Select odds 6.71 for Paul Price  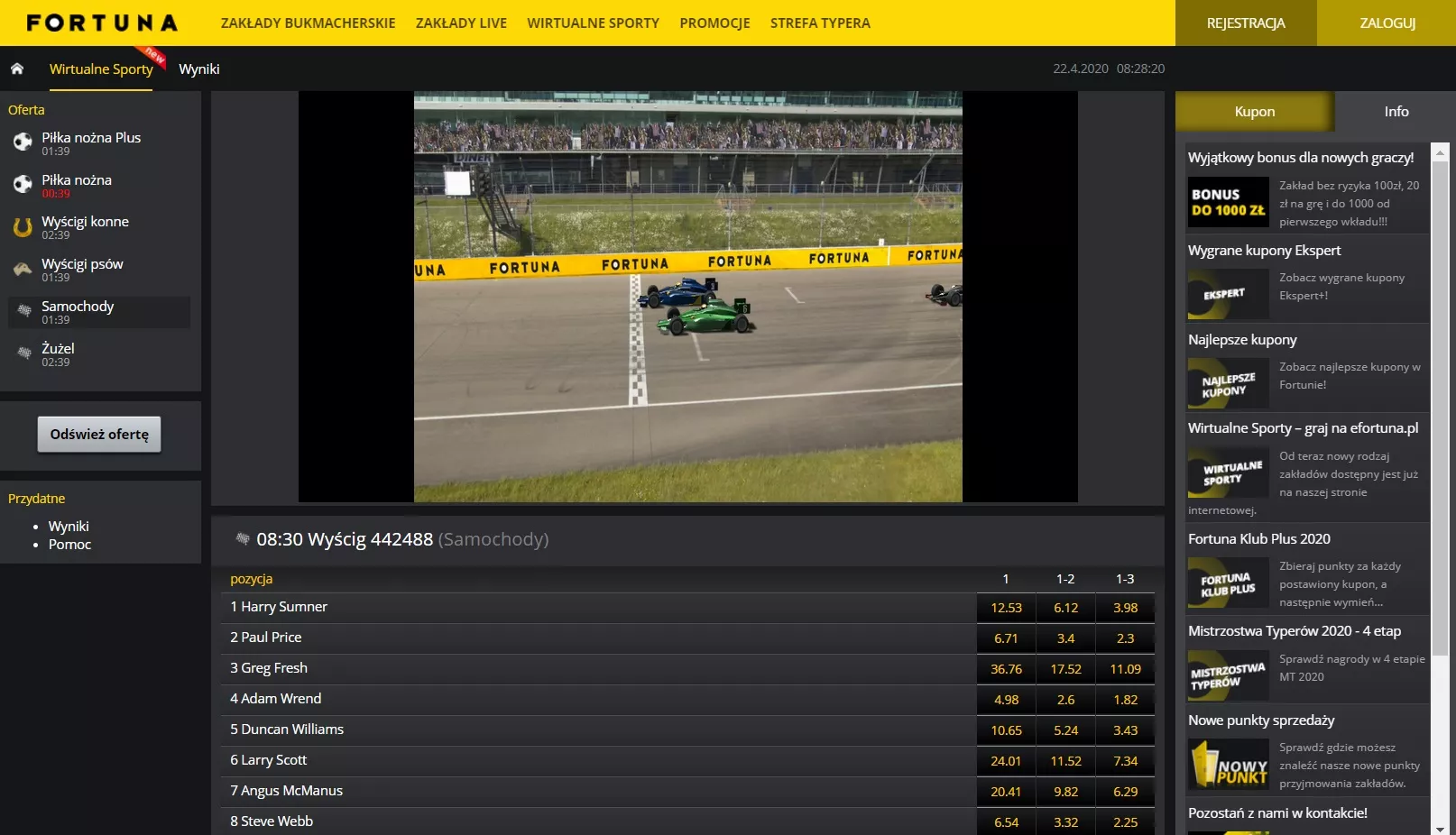point(1006,638)
